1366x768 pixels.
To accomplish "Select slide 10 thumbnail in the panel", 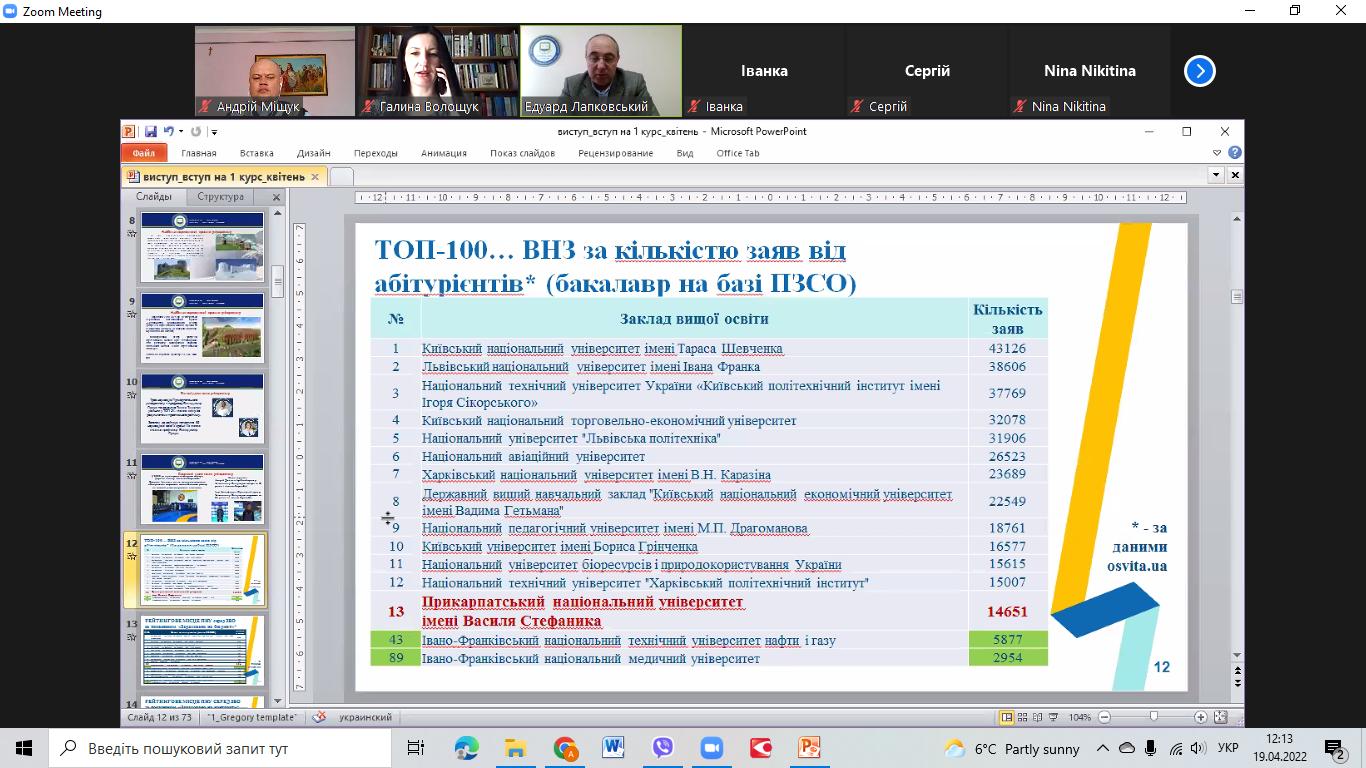I will (203, 407).
